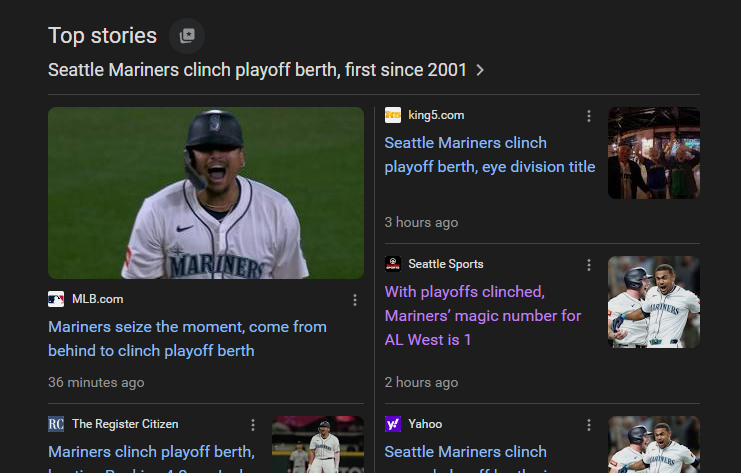Click the Seattle Sports story thumbnail
Image resolution: width=741 pixels, height=473 pixels.
click(x=654, y=302)
